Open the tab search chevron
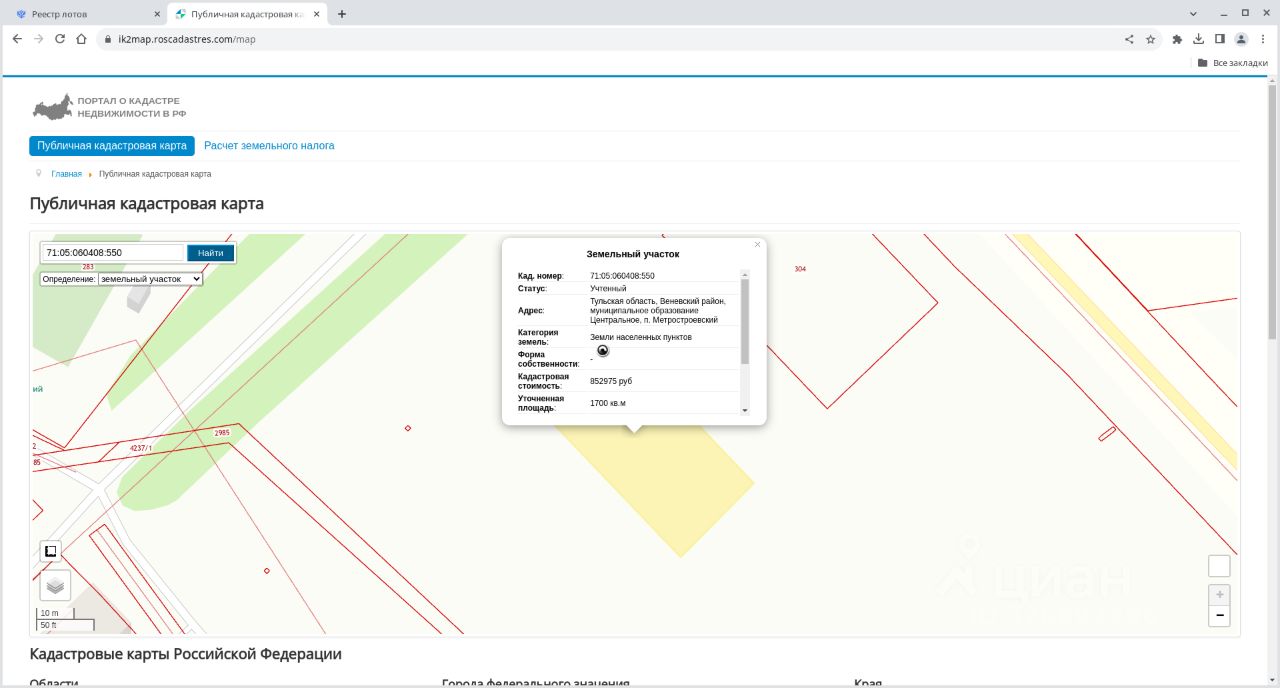The height and width of the screenshot is (688, 1280). [1194, 14]
